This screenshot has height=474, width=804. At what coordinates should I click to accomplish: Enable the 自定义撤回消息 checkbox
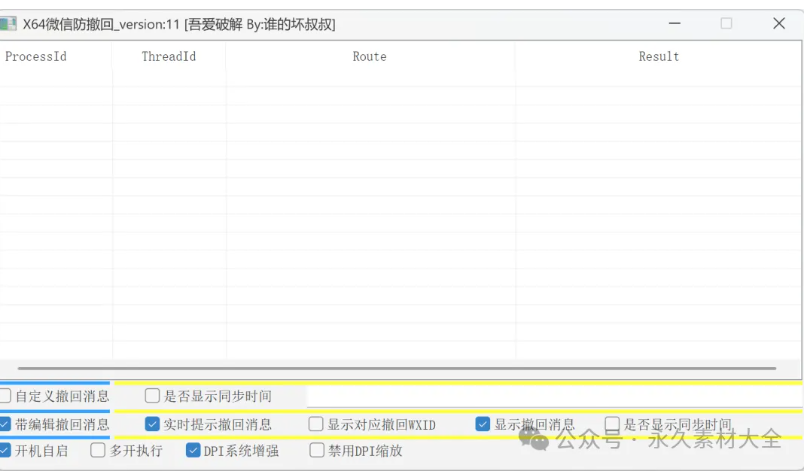5,396
